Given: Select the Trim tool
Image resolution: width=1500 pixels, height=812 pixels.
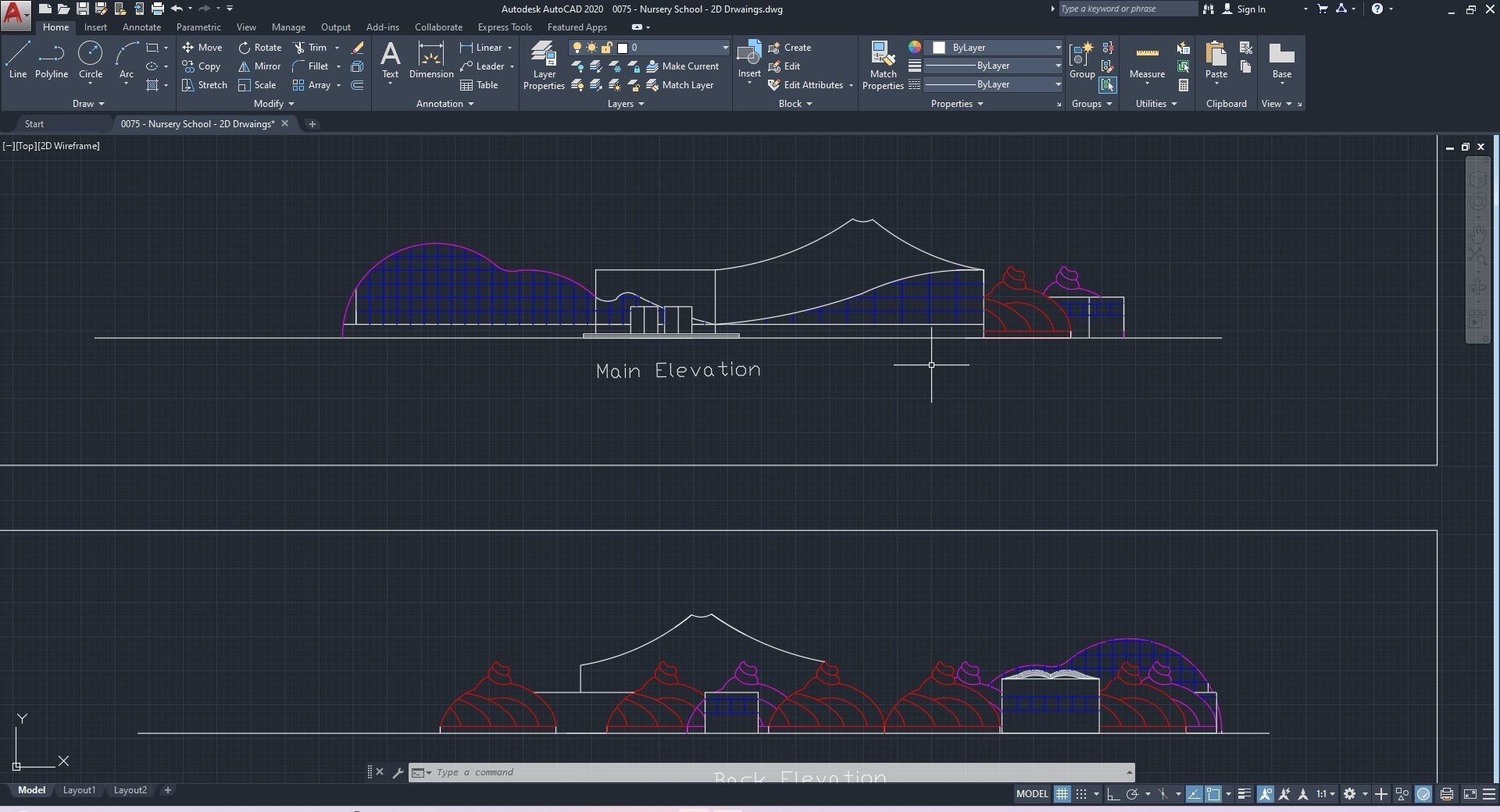Looking at the screenshot, I should (310, 48).
